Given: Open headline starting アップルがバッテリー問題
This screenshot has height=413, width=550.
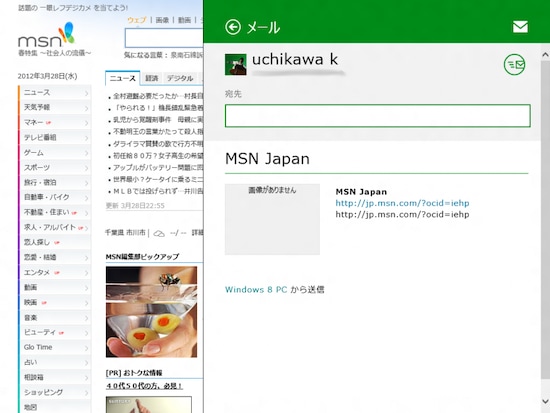Looking at the screenshot, I should (x=158, y=168).
